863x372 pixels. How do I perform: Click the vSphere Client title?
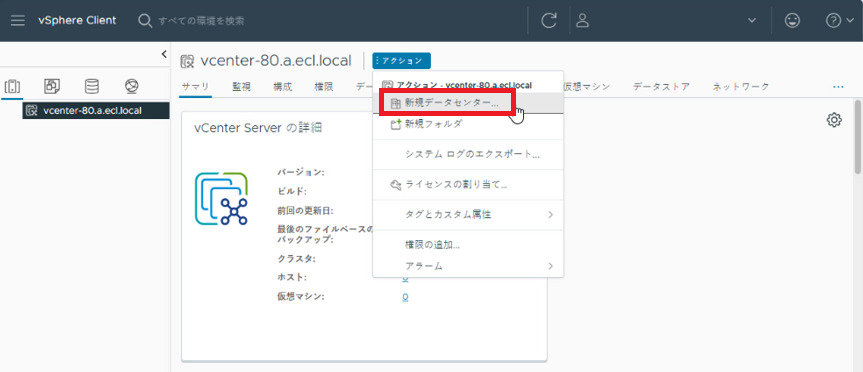click(x=77, y=20)
